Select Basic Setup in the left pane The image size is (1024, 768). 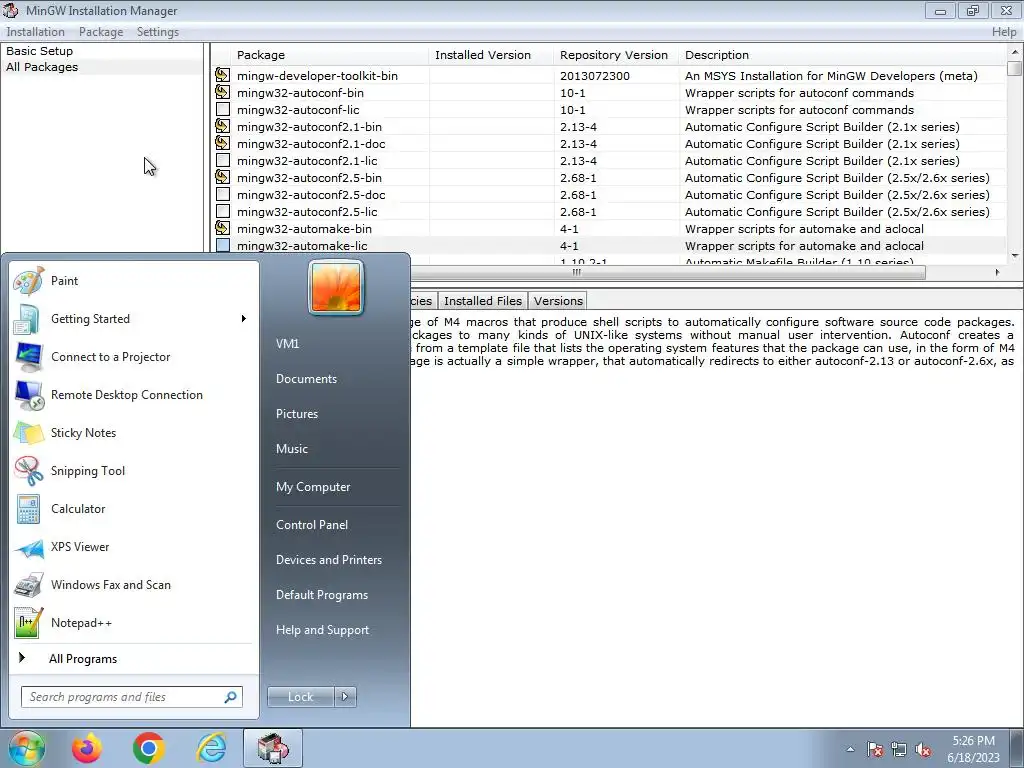coord(39,51)
